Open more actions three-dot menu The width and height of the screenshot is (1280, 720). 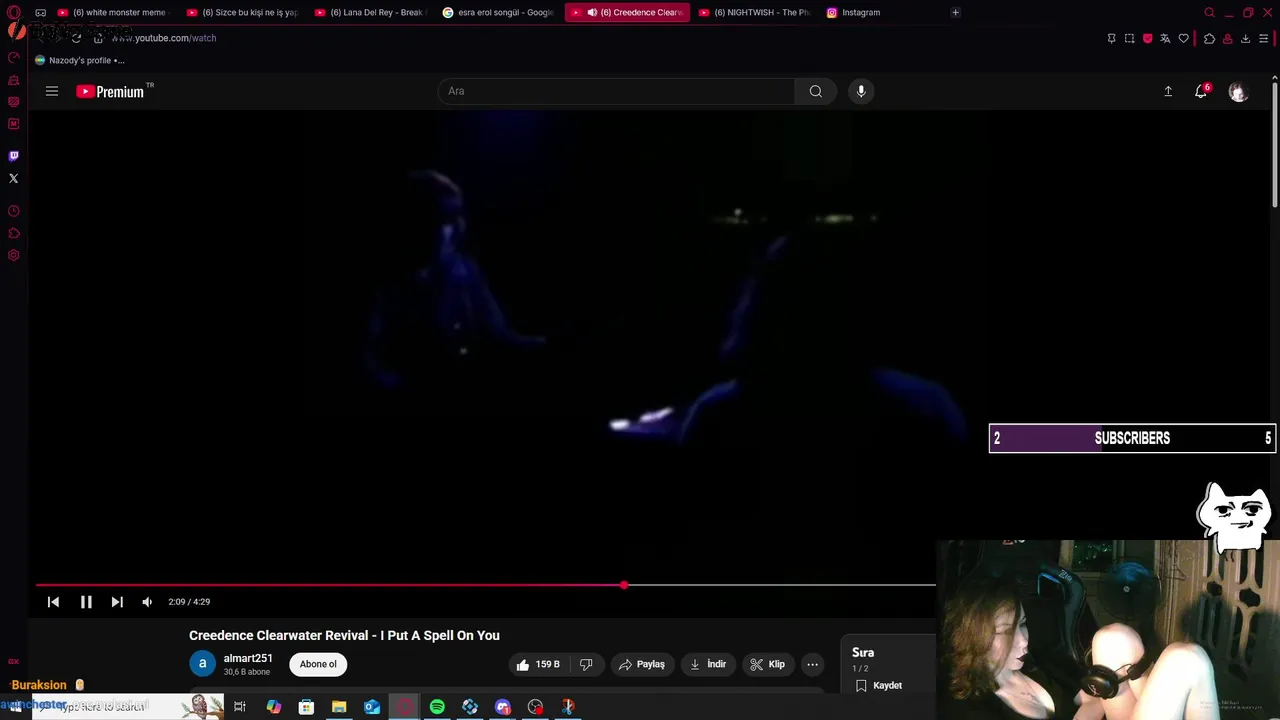tap(813, 664)
